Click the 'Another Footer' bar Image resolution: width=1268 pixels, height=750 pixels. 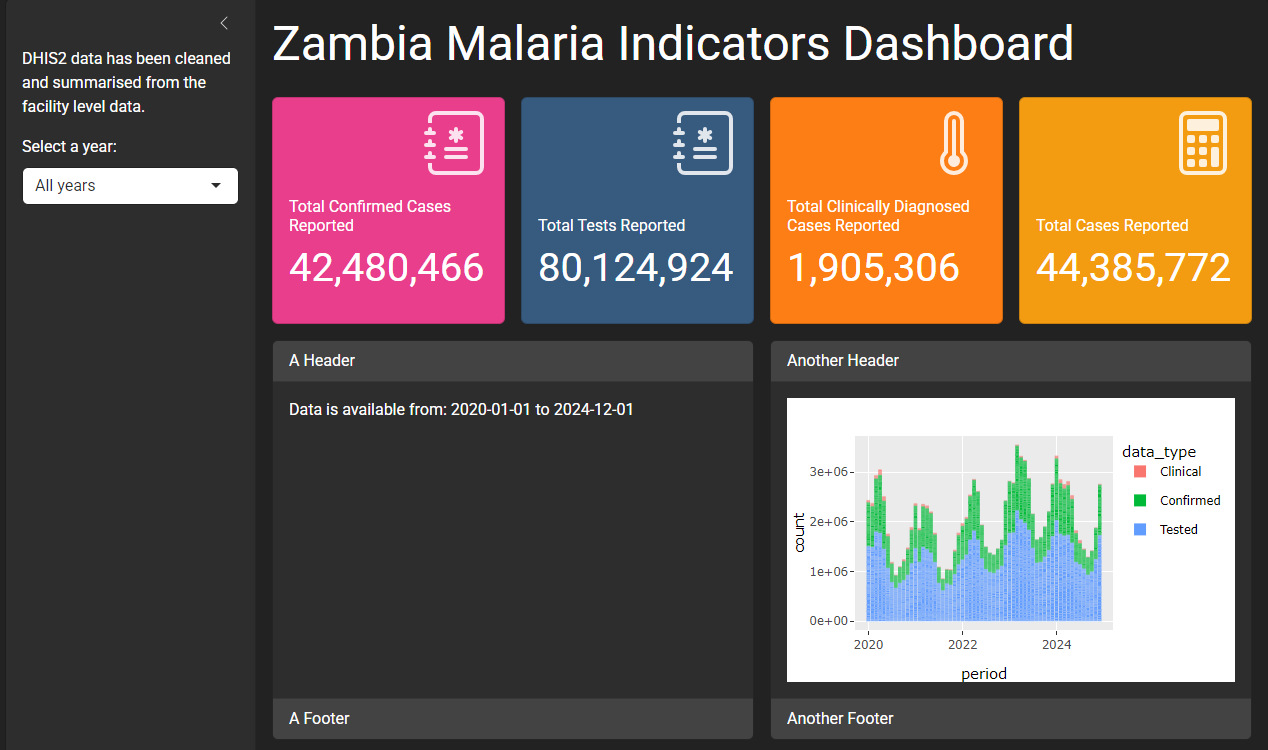pyautogui.click(x=1011, y=719)
